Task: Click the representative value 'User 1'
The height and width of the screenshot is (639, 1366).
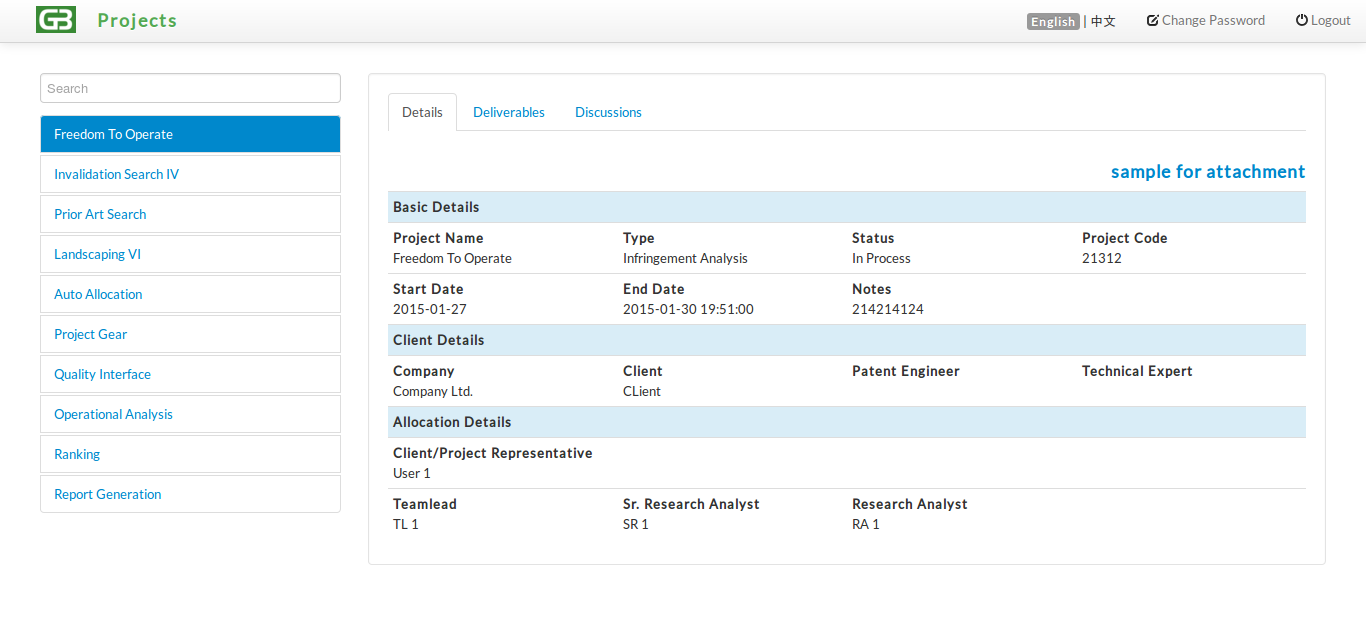Action: coord(412,473)
